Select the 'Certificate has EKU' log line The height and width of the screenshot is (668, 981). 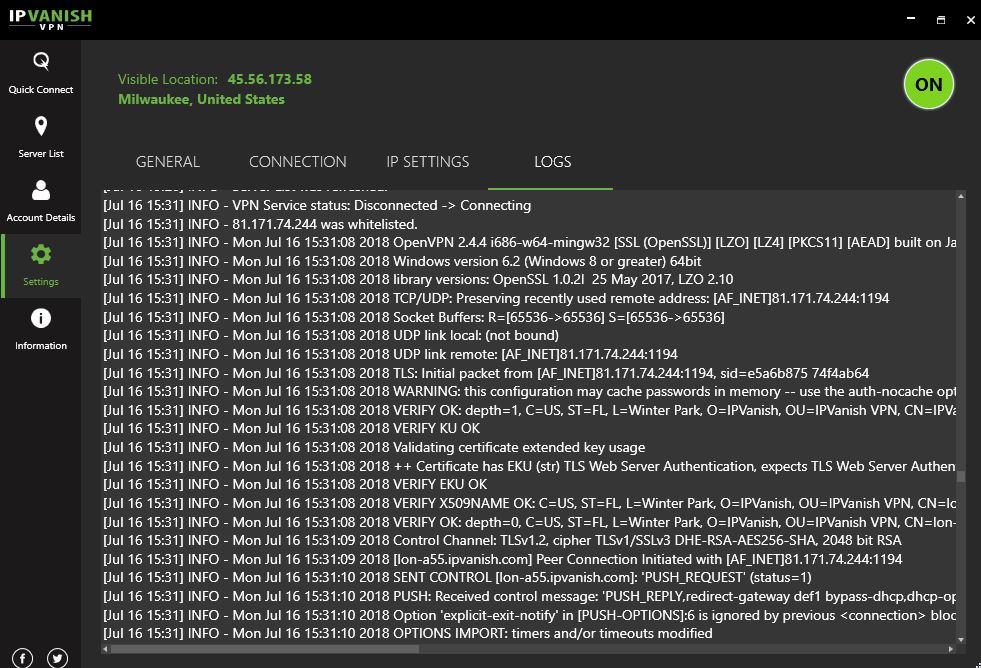click(x=529, y=466)
